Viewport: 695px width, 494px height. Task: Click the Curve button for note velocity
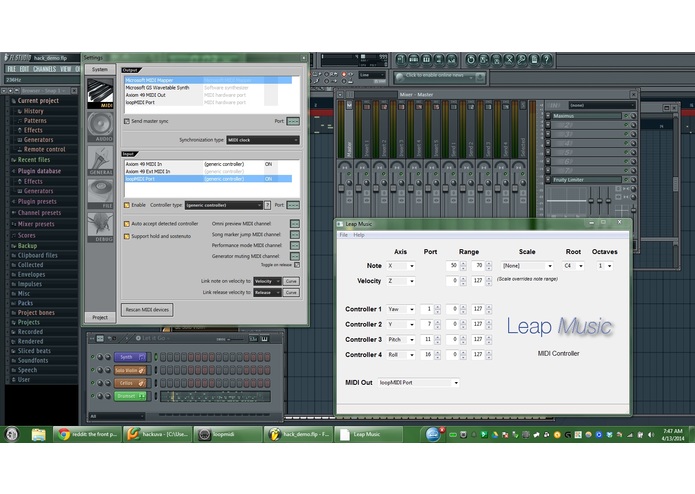pos(291,281)
